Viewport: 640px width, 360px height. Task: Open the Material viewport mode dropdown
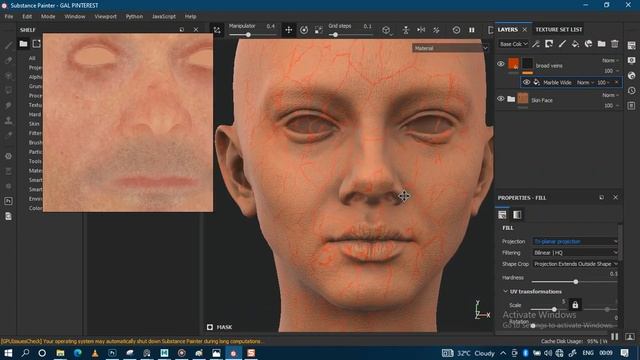pyautogui.click(x=450, y=48)
